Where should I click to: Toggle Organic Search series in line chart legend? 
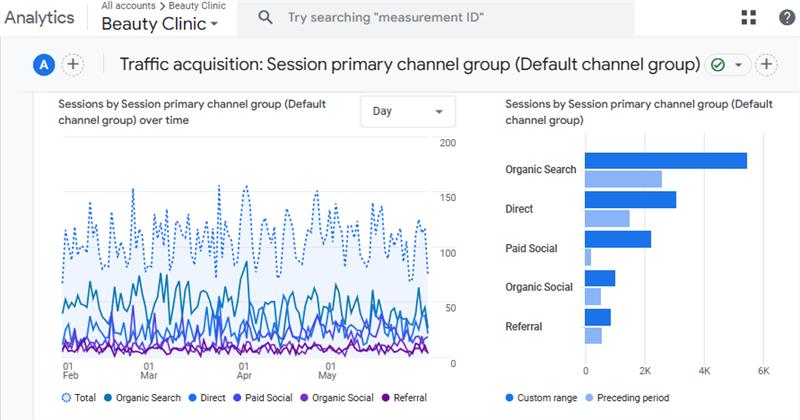[140, 397]
